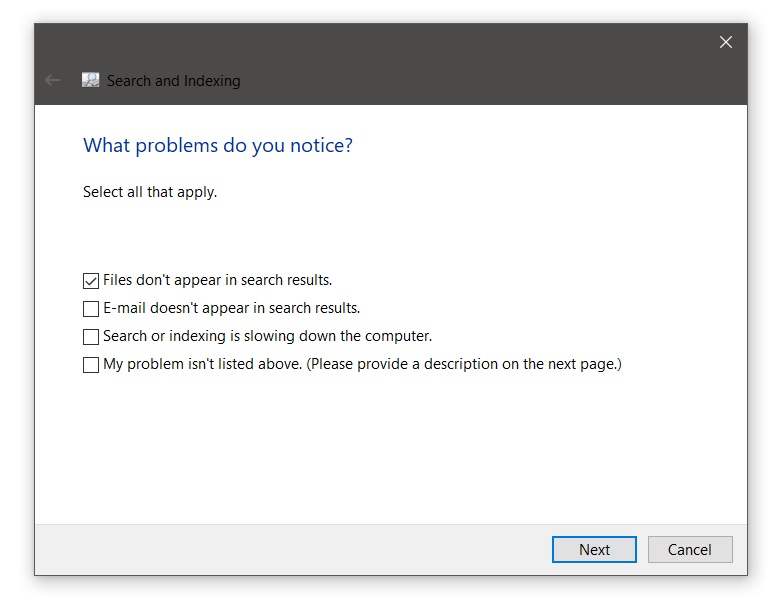Continue with the Next button
777x596 pixels.
tap(594, 549)
